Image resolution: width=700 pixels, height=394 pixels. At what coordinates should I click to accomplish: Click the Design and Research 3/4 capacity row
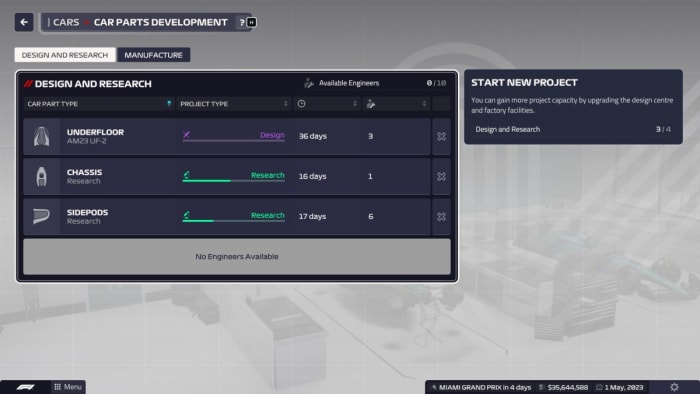pyautogui.click(x=573, y=129)
